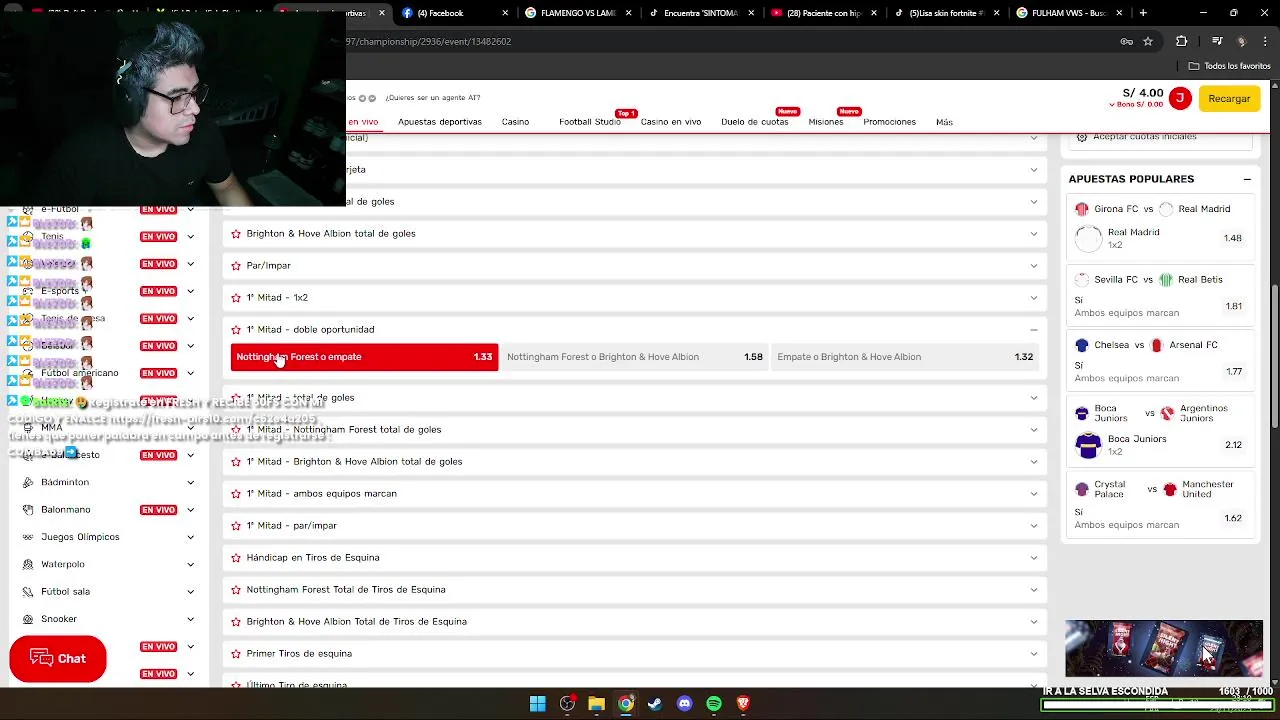
Task: Favorite Nottingham Forest Total de Tiros de Esquina
Action: tap(236, 590)
